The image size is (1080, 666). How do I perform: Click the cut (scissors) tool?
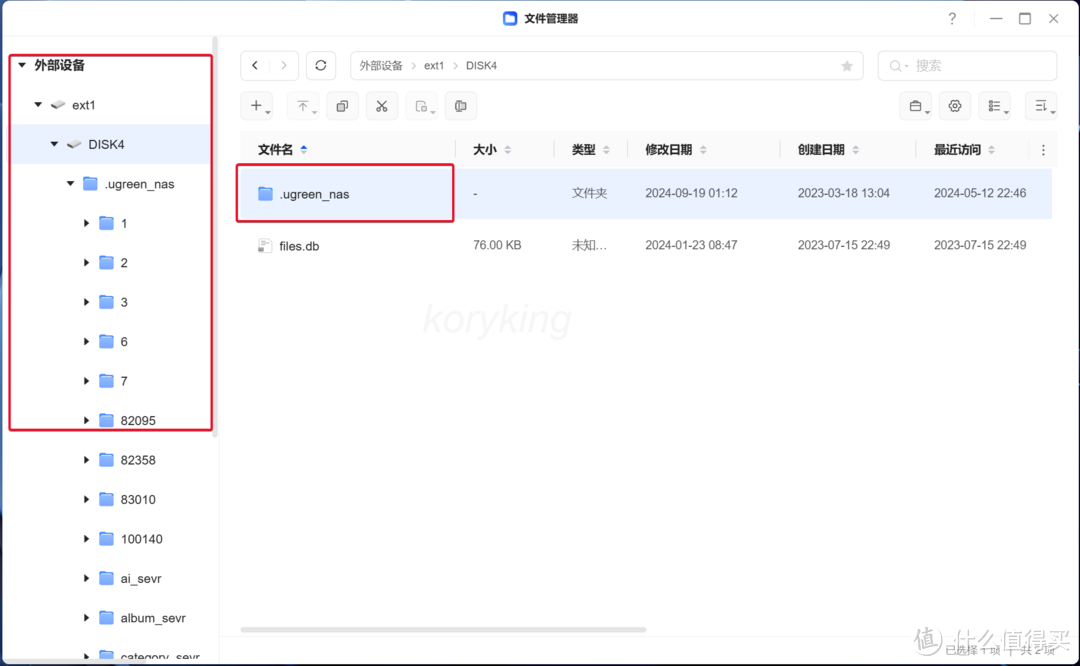point(381,105)
